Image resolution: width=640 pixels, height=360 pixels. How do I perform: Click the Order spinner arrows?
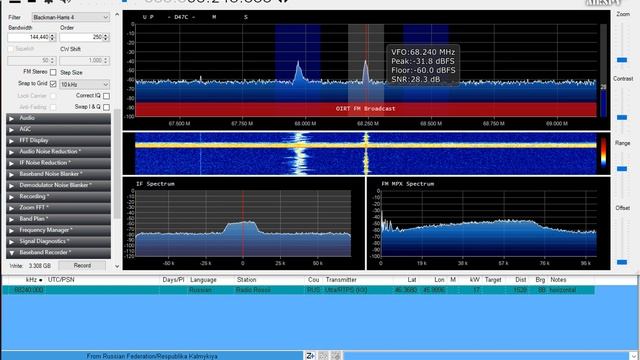106,37
